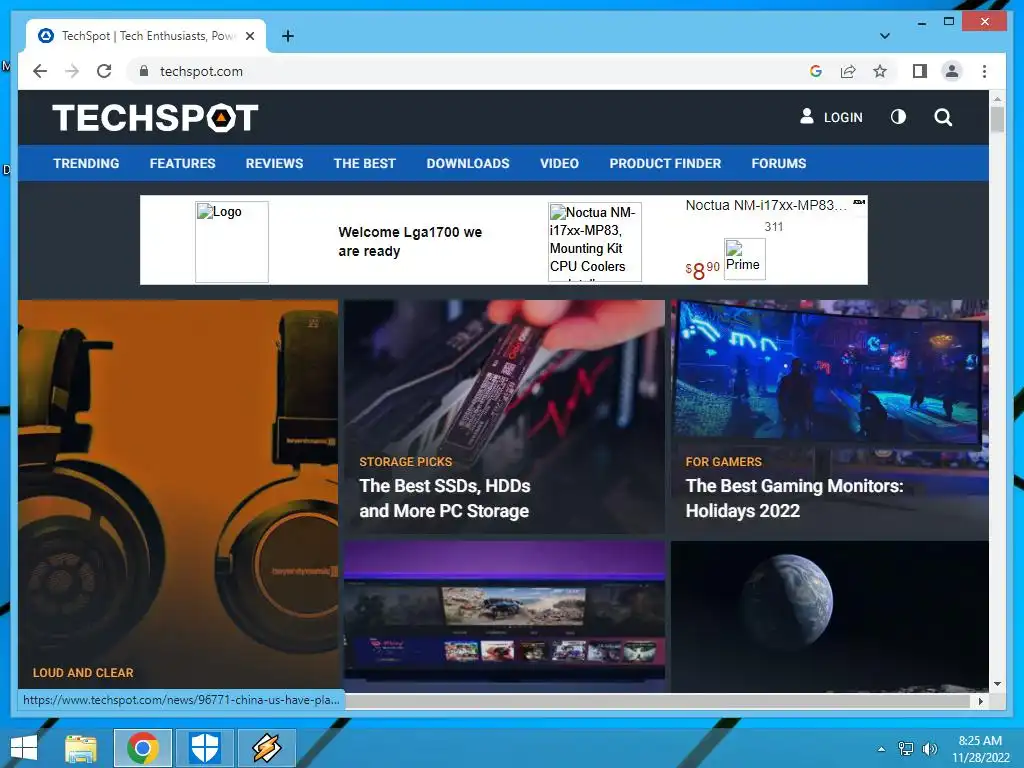
Task: Open the moon image article thumbnail
Action: tap(829, 616)
